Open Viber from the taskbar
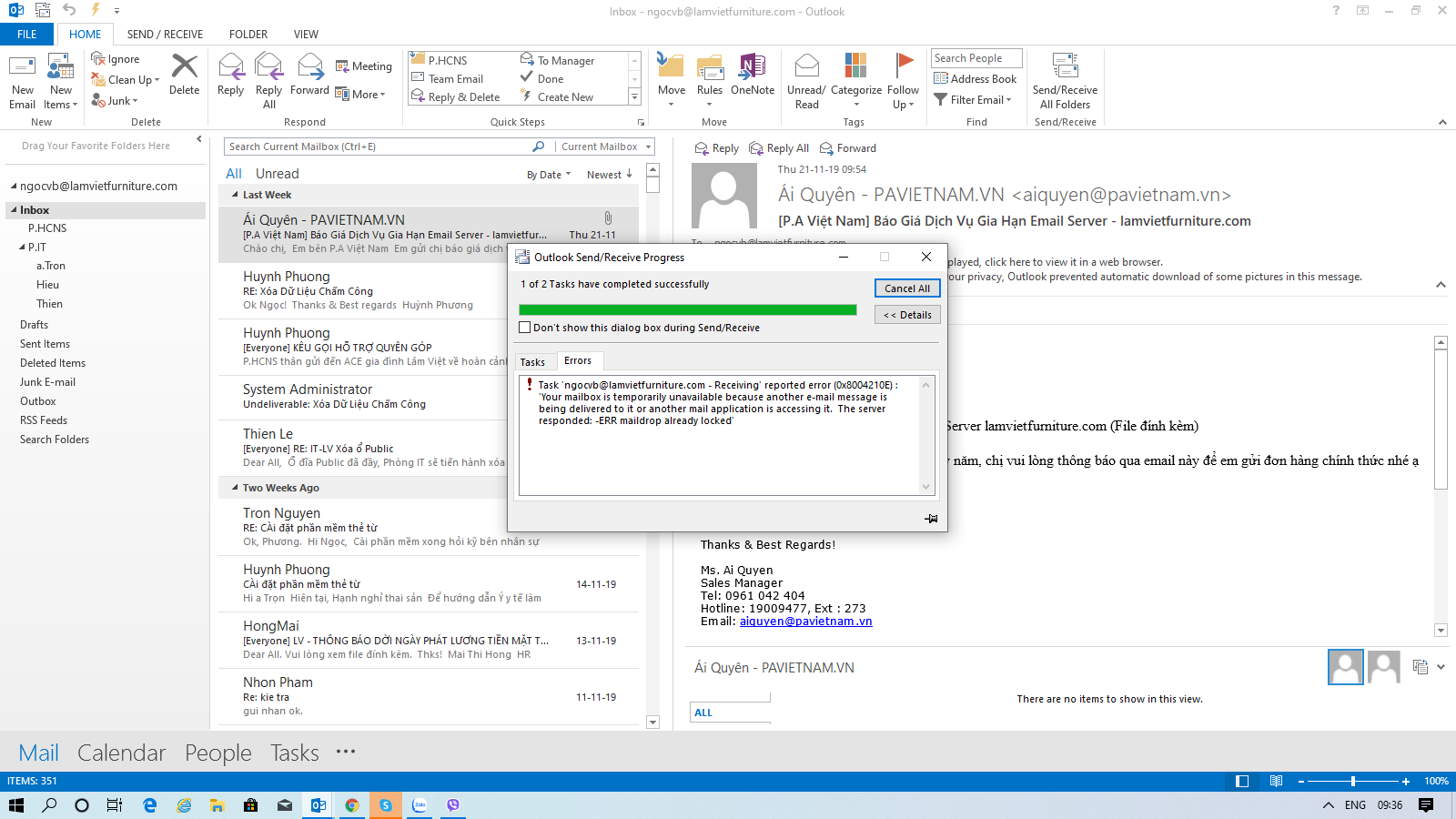The width and height of the screenshot is (1456, 819). coord(453,805)
